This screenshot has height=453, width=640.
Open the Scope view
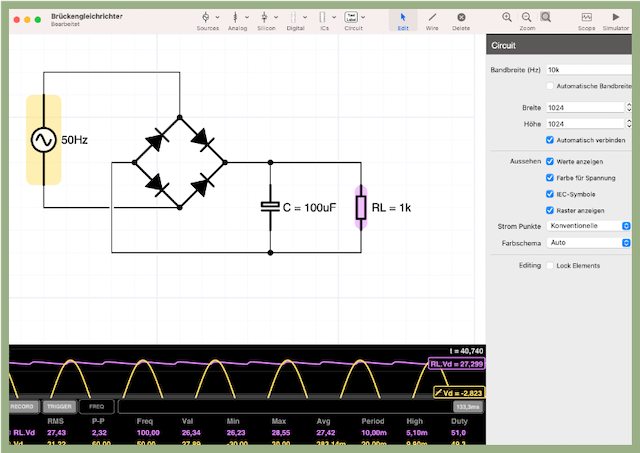[x=586, y=18]
